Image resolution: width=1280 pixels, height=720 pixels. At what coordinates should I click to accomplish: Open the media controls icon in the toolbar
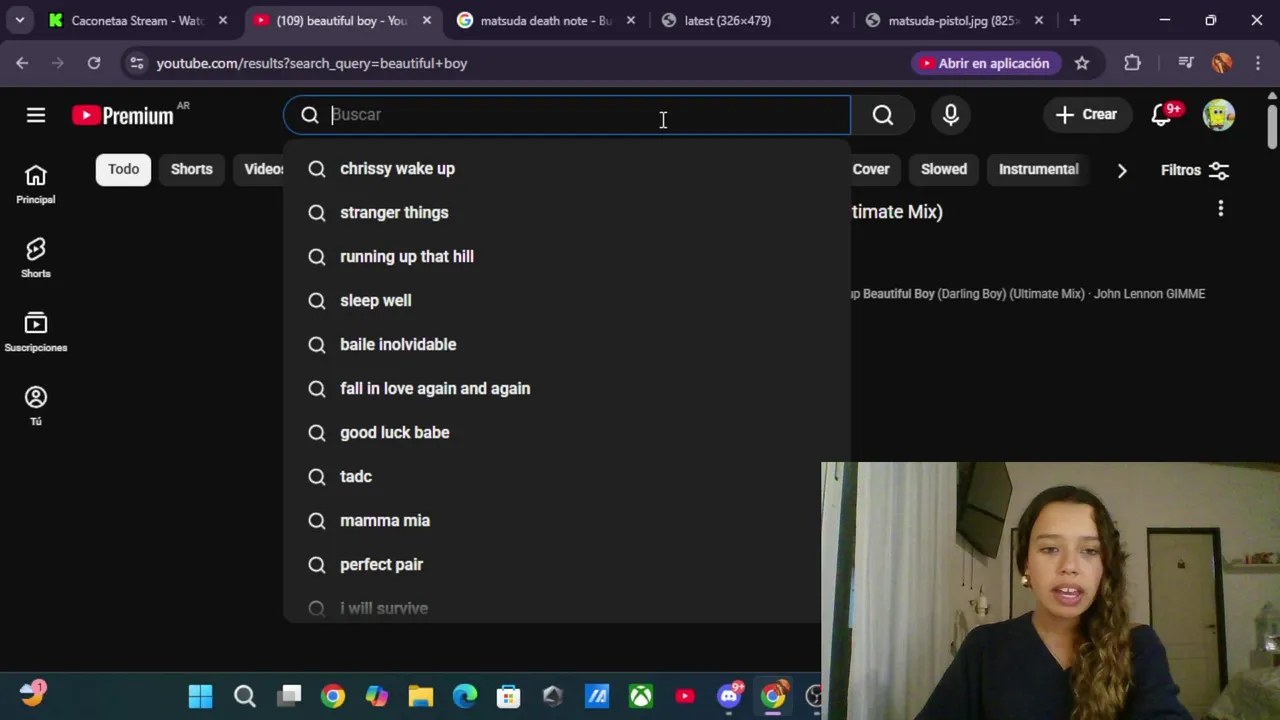tap(1186, 63)
